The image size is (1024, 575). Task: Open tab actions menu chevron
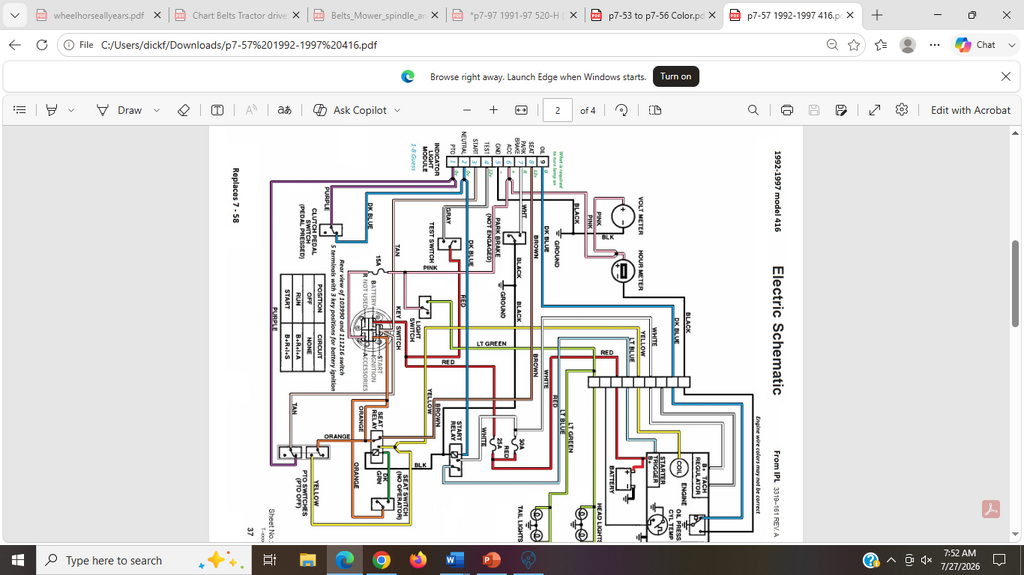point(14,15)
